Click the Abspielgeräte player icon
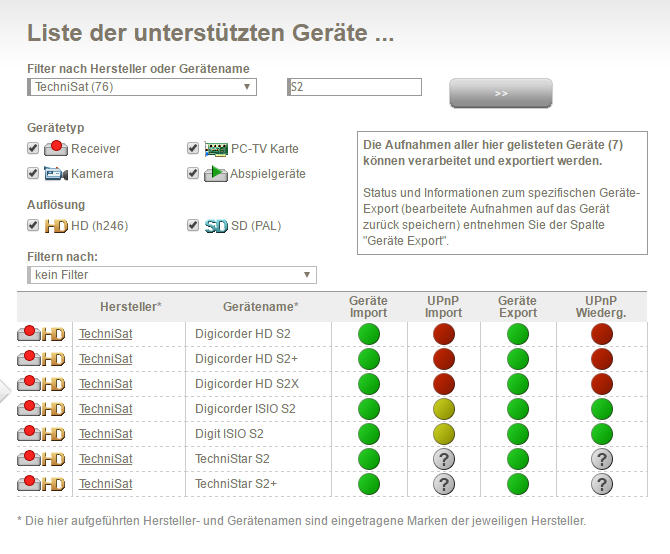670x554 pixels. [216, 173]
